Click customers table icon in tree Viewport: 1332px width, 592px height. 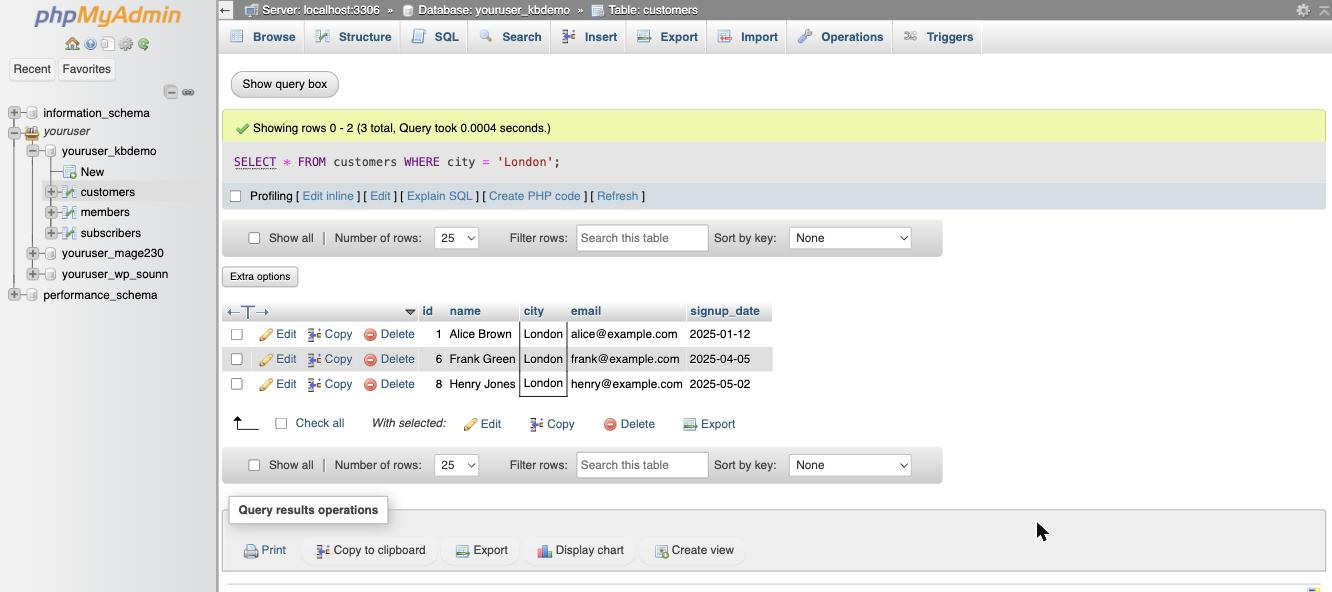click(69, 192)
